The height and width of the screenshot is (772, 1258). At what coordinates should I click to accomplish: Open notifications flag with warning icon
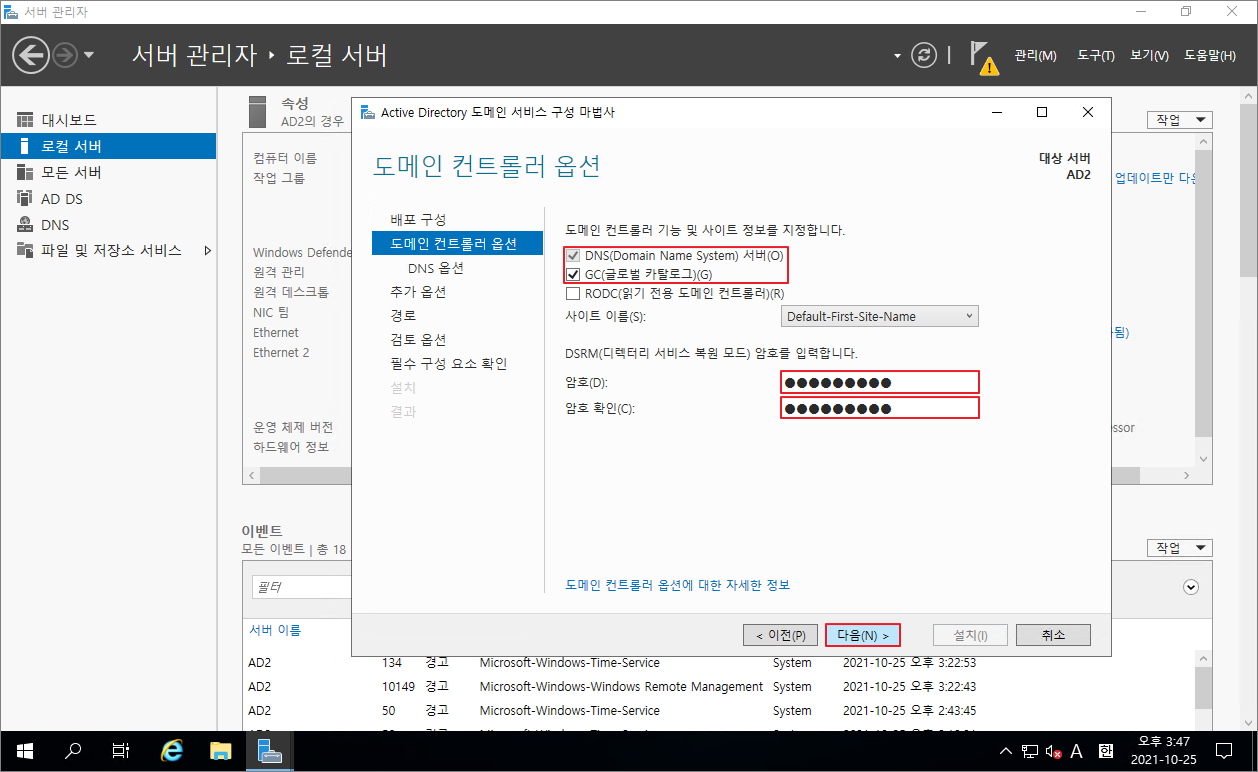pyautogui.click(x=984, y=57)
